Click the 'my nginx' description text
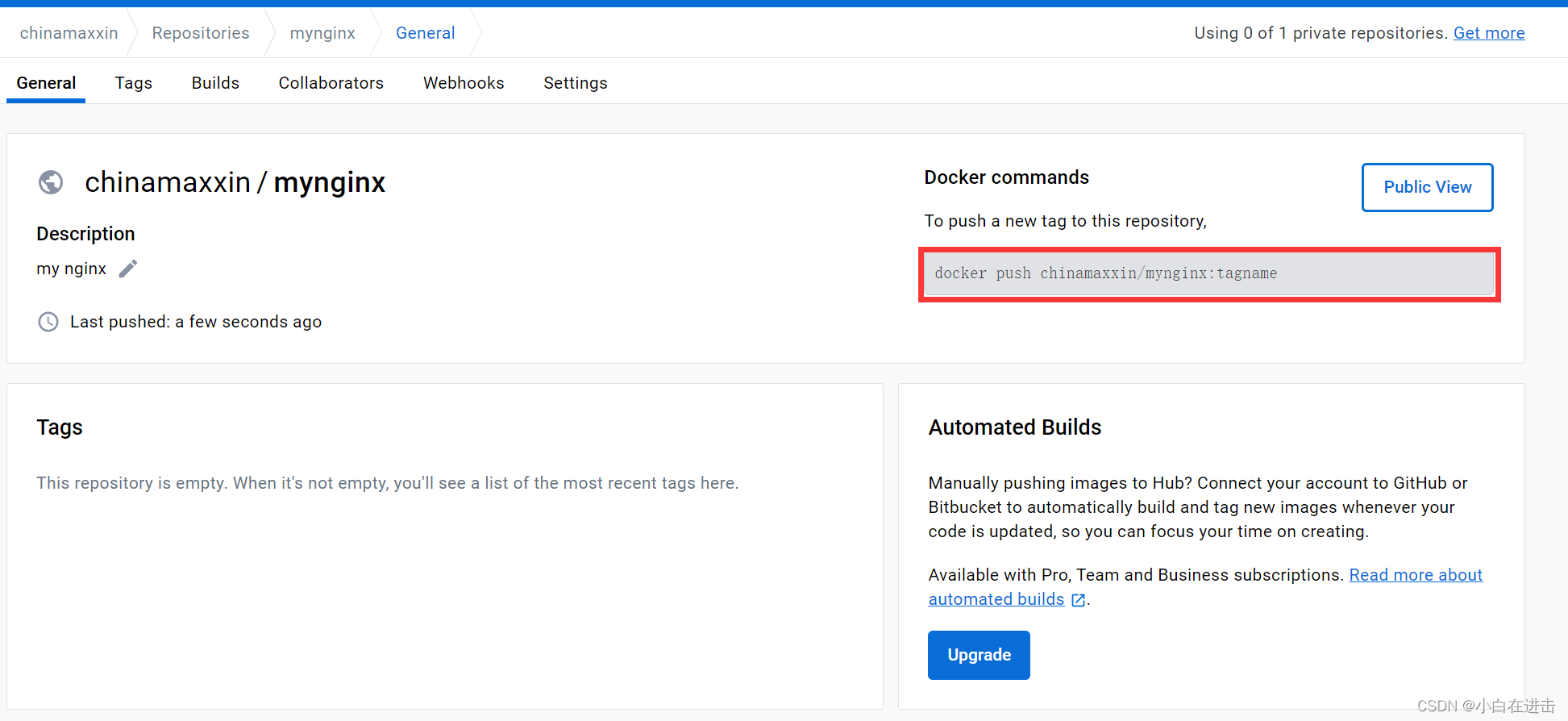Image resolution: width=1568 pixels, height=721 pixels. point(72,269)
